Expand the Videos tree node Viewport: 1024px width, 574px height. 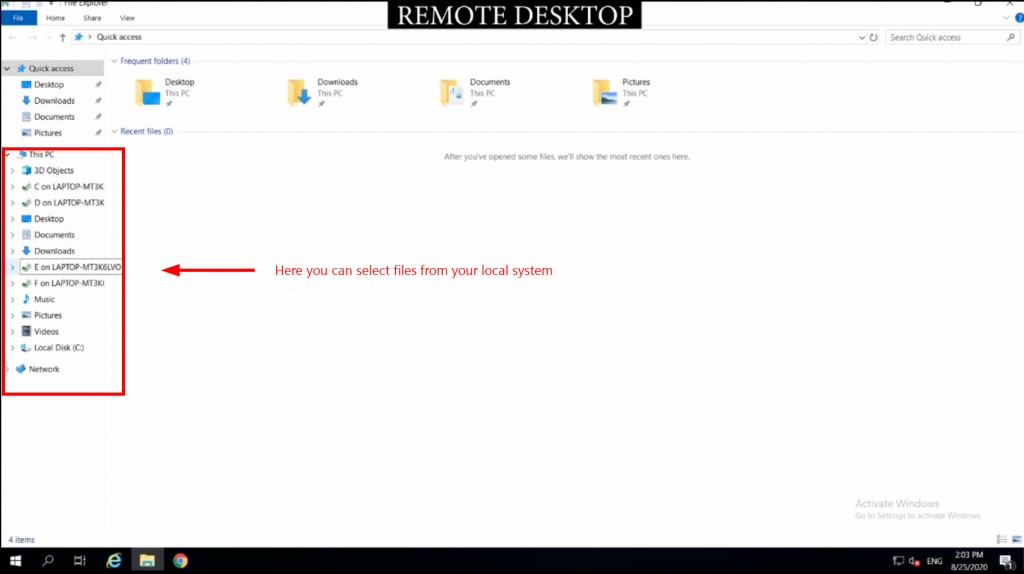(x=12, y=332)
